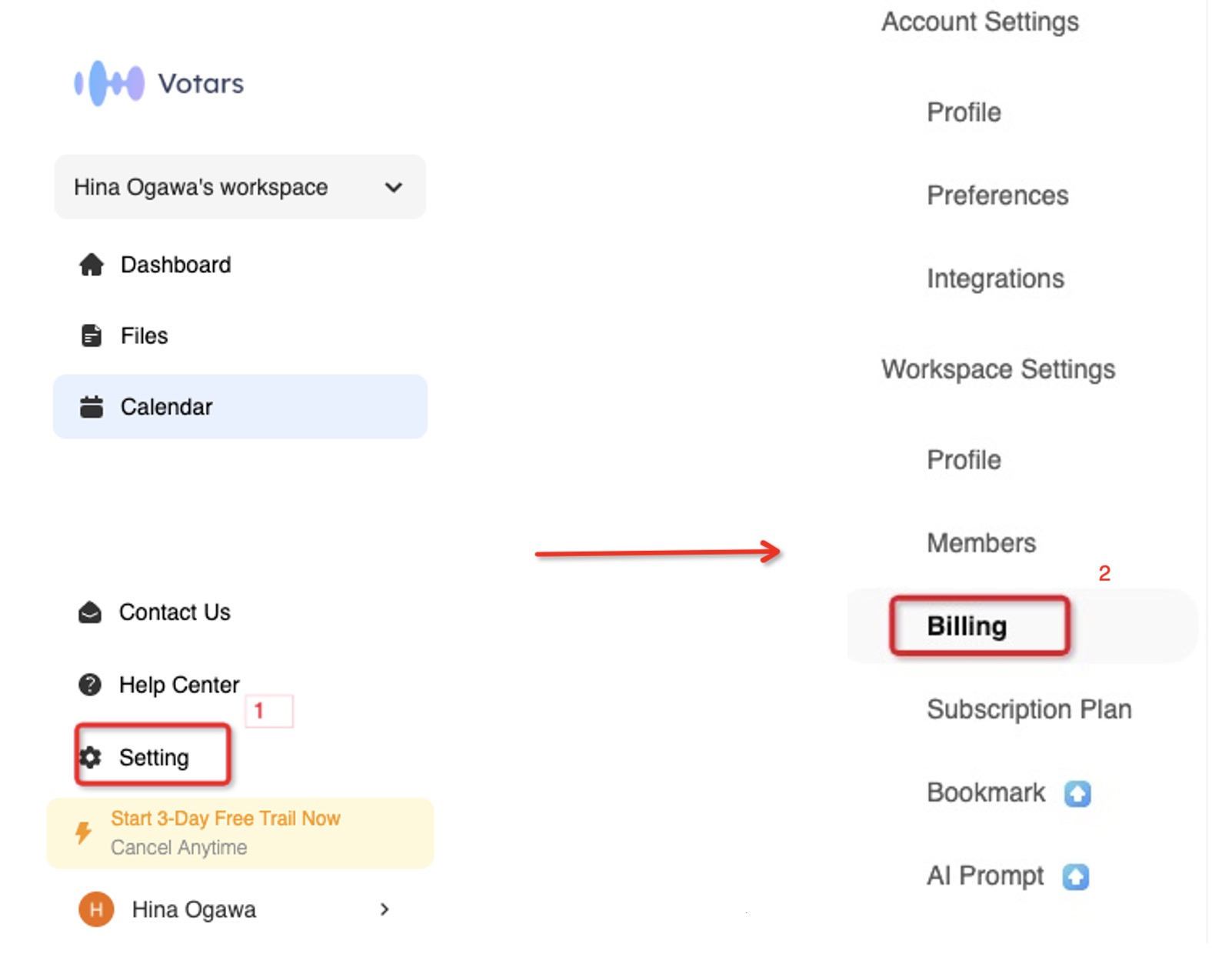This screenshot has width=1232, height=974.
Task: Open Members in workspace settings
Action: pos(981,543)
